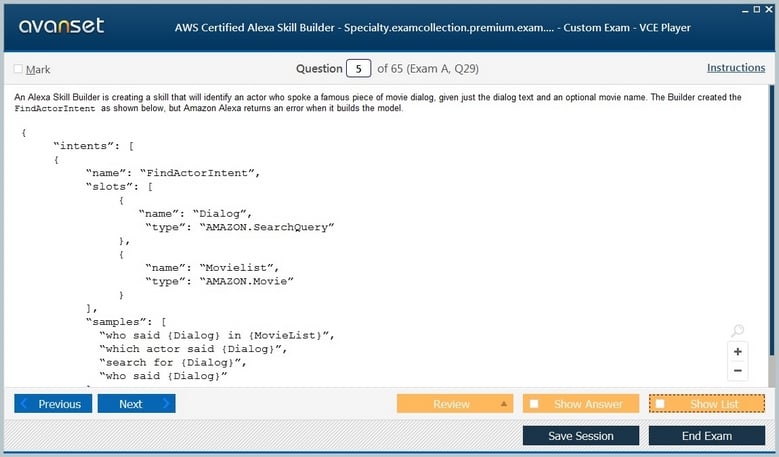
Task: Click the FindActorIntent name line in code
Action: (x=172, y=172)
